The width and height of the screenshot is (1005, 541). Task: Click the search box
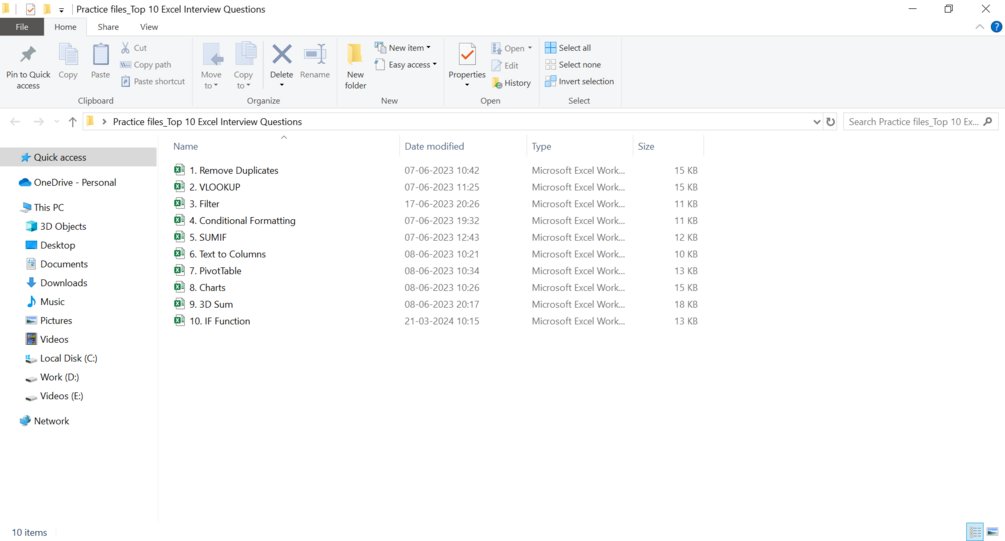920,122
